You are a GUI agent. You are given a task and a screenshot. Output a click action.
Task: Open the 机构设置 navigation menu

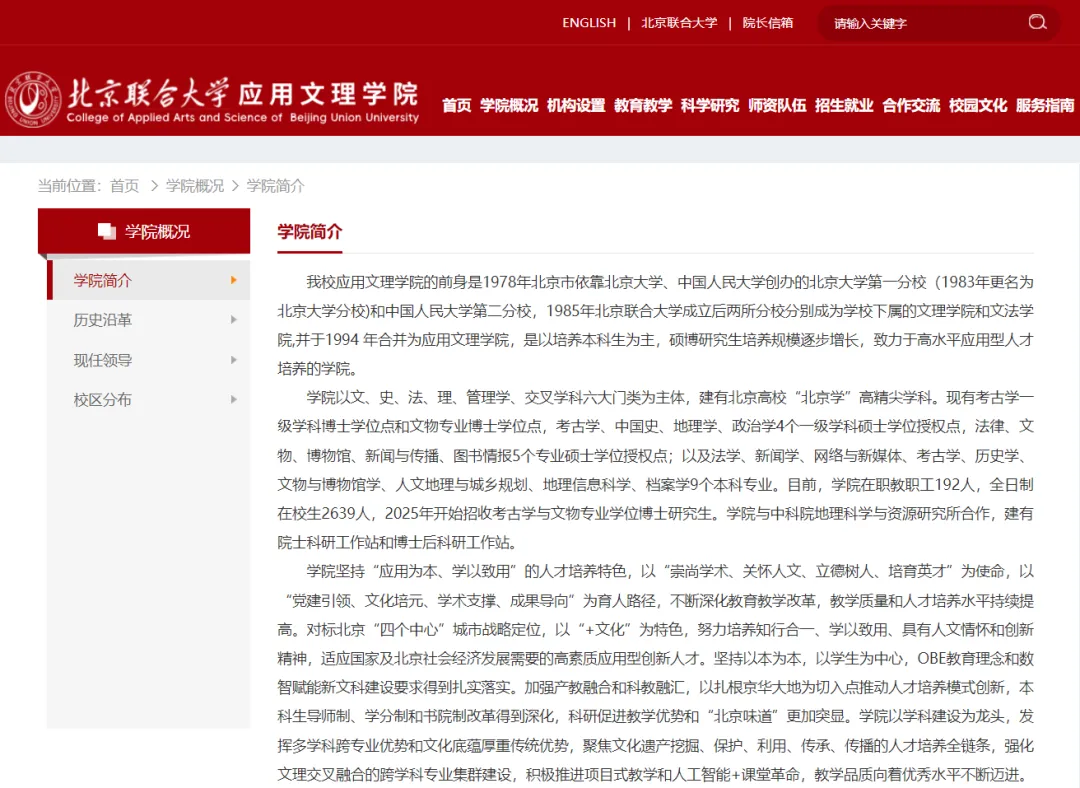(576, 105)
